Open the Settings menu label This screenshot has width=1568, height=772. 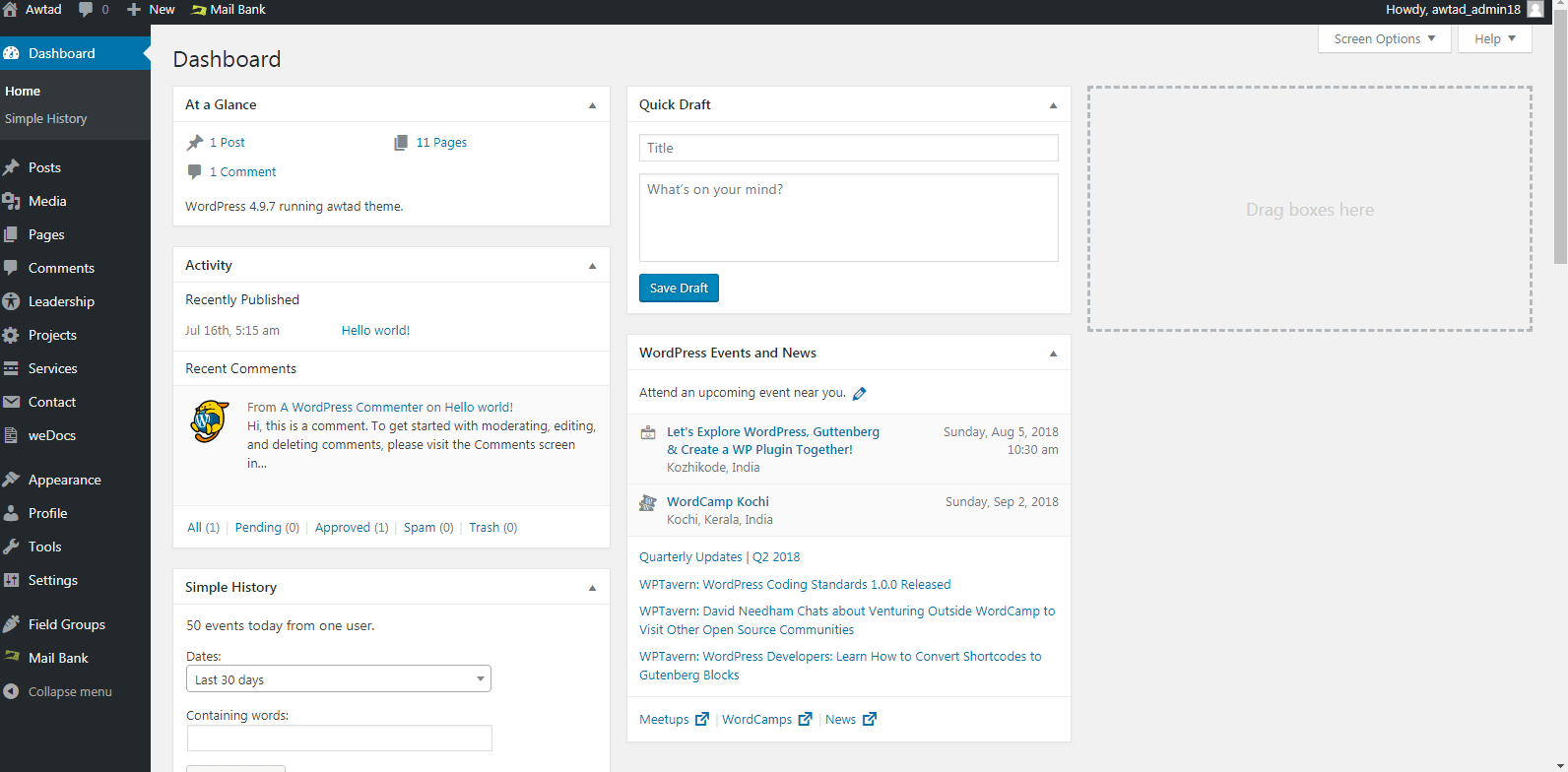pos(53,580)
